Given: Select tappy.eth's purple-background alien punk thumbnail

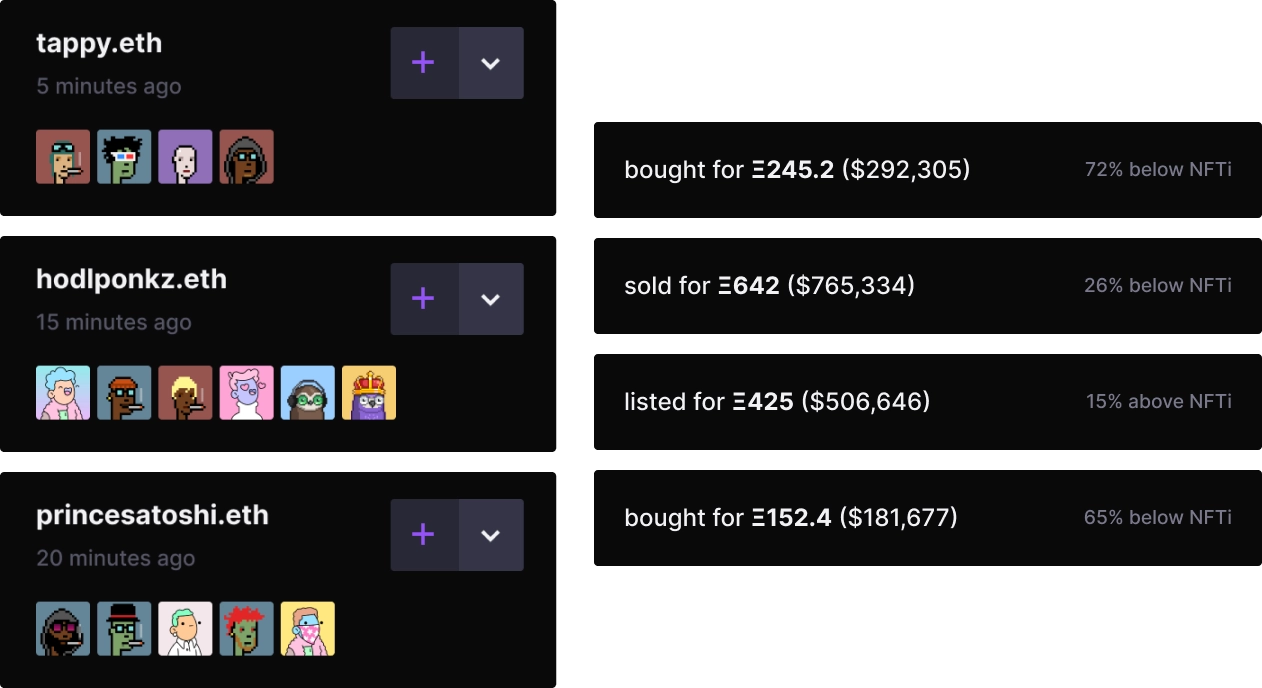Looking at the screenshot, I should coord(185,157).
